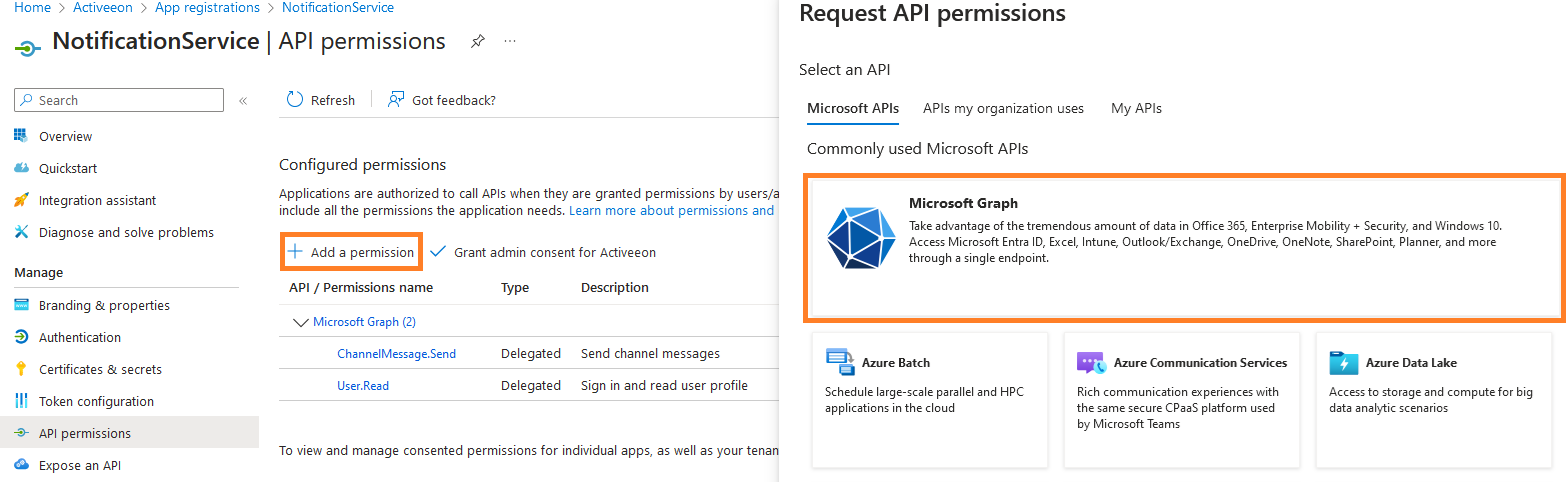Open the more options ellipsis in the title
This screenshot has height=482, width=1566.
point(510,42)
